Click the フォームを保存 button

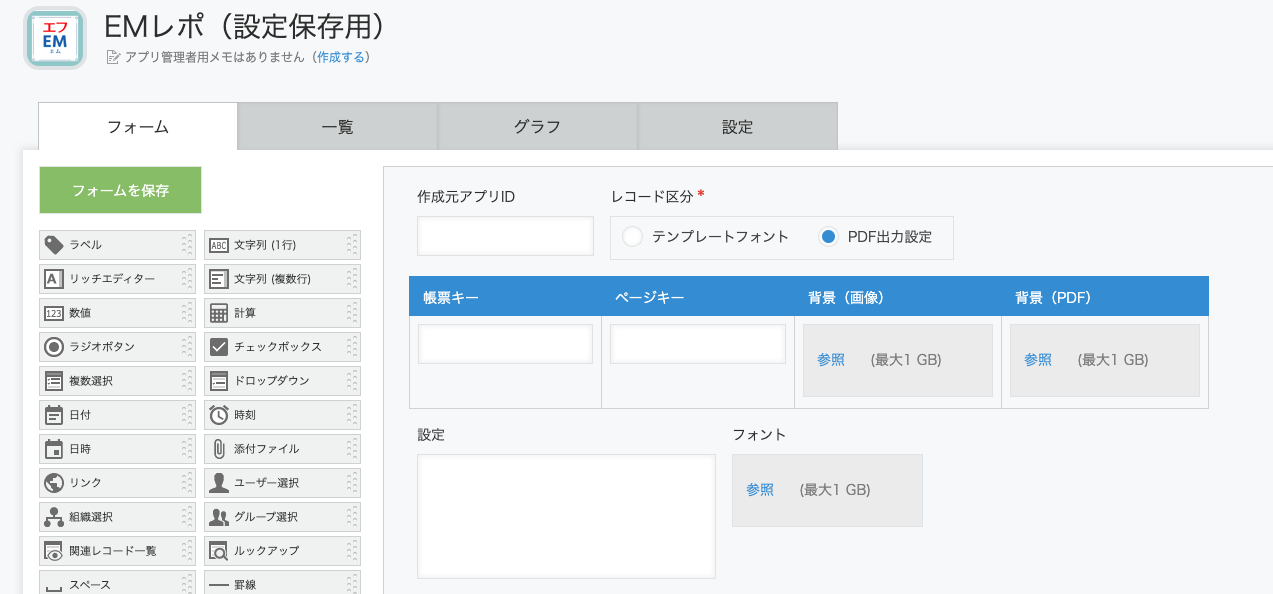coord(119,189)
